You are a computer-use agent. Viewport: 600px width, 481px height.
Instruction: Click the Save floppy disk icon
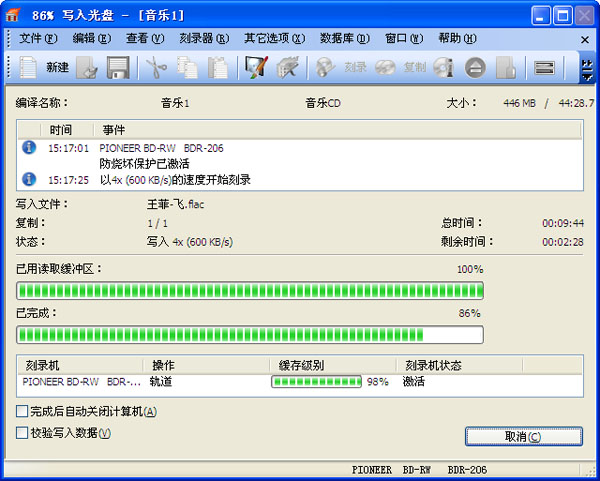118,67
